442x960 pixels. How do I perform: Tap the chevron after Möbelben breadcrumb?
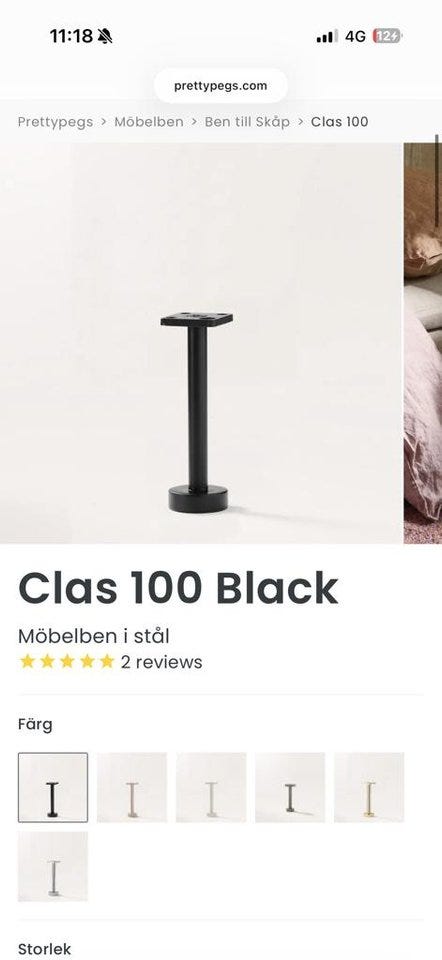tap(194, 122)
